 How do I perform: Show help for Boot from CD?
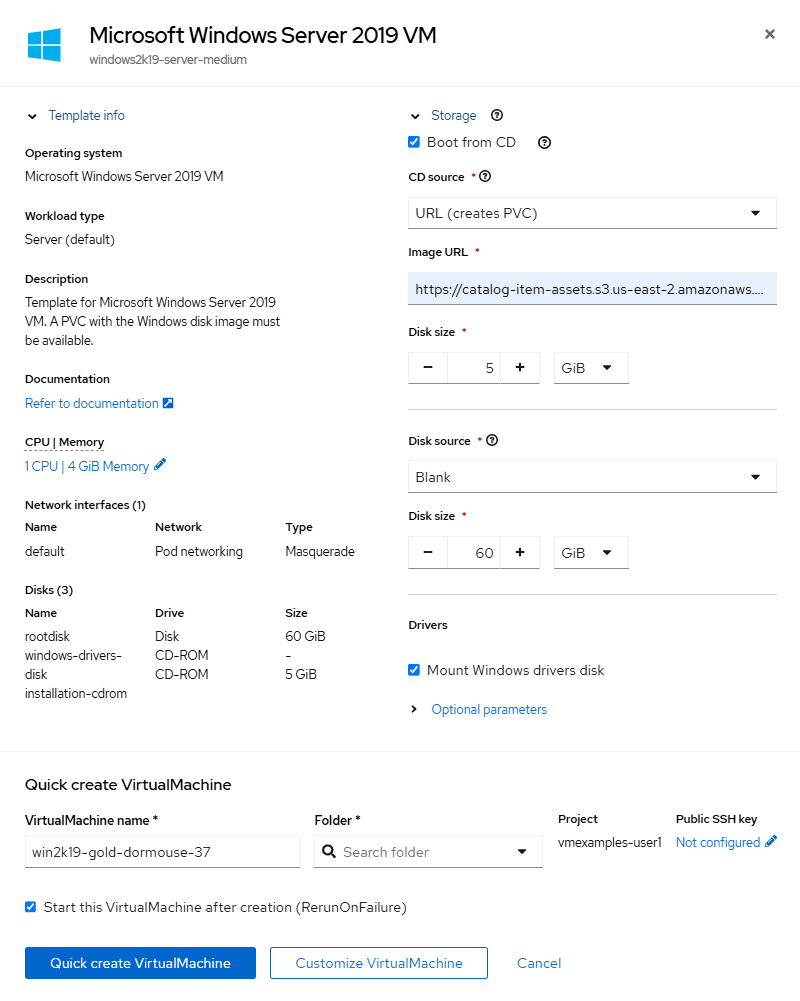click(544, 143)
